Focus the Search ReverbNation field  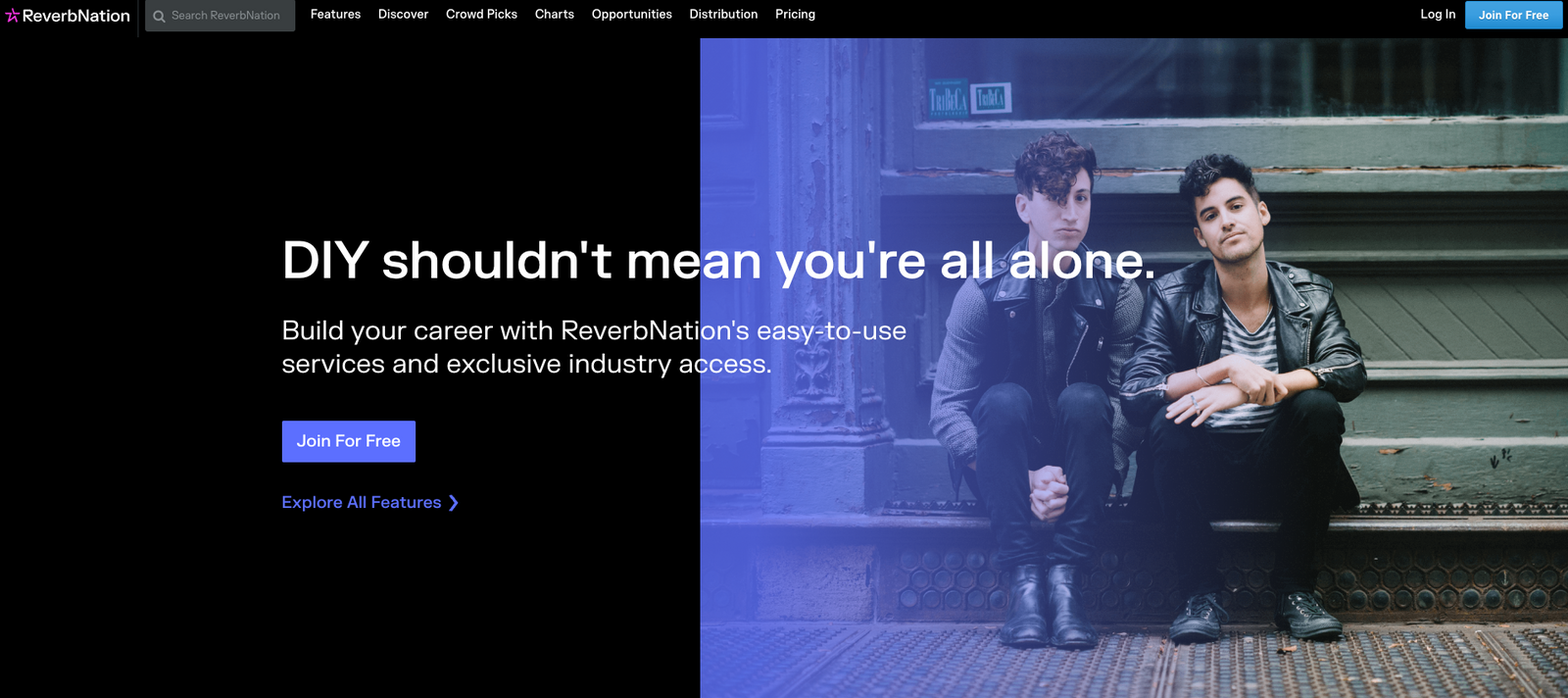click(x=220, y=16)
